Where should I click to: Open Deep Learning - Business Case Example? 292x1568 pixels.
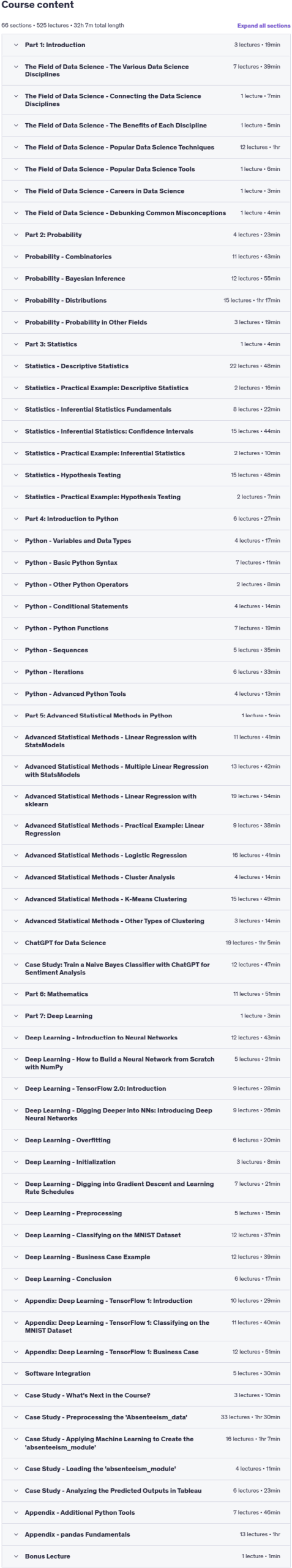click(146, 1257)
